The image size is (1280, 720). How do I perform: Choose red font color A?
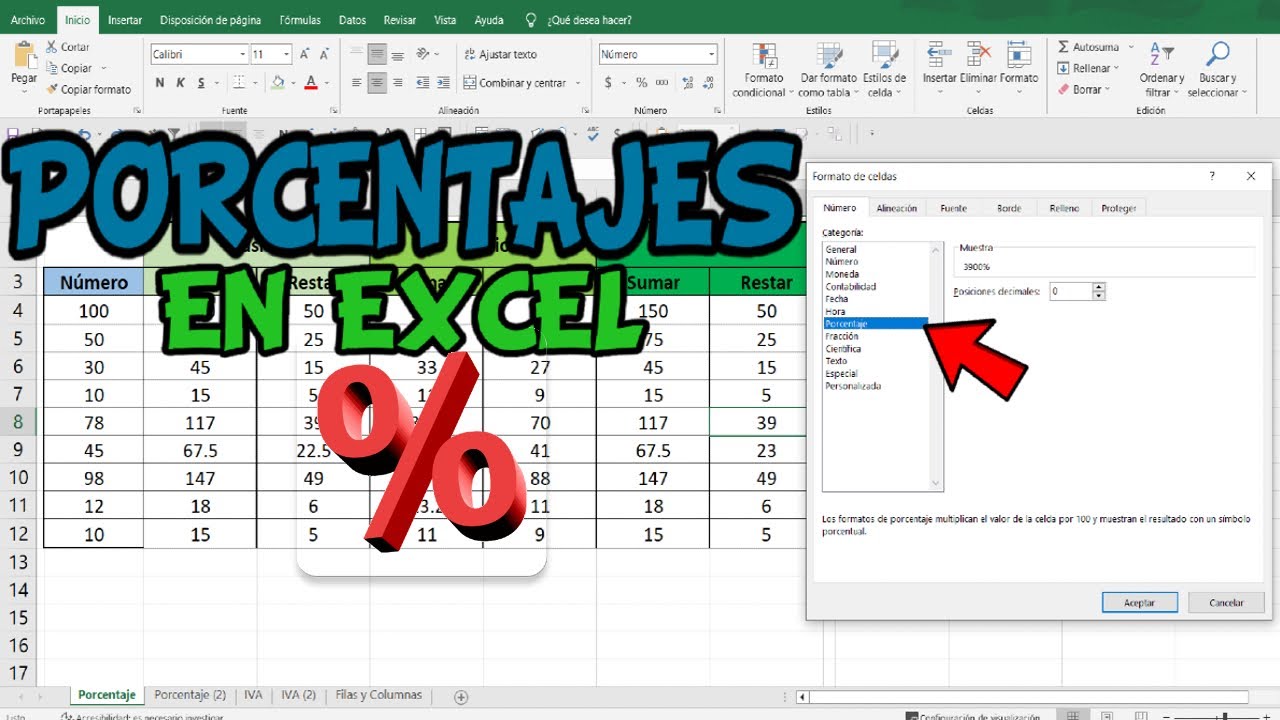point(311,83)
